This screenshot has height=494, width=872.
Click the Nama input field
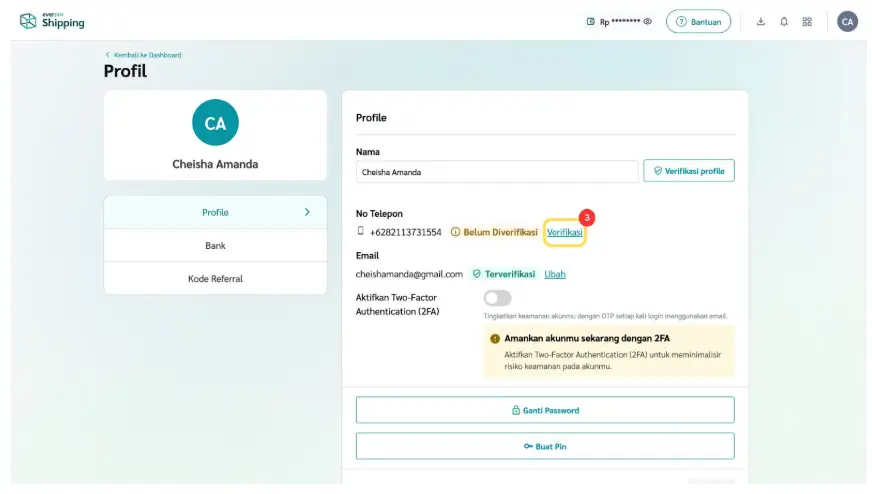496,172
